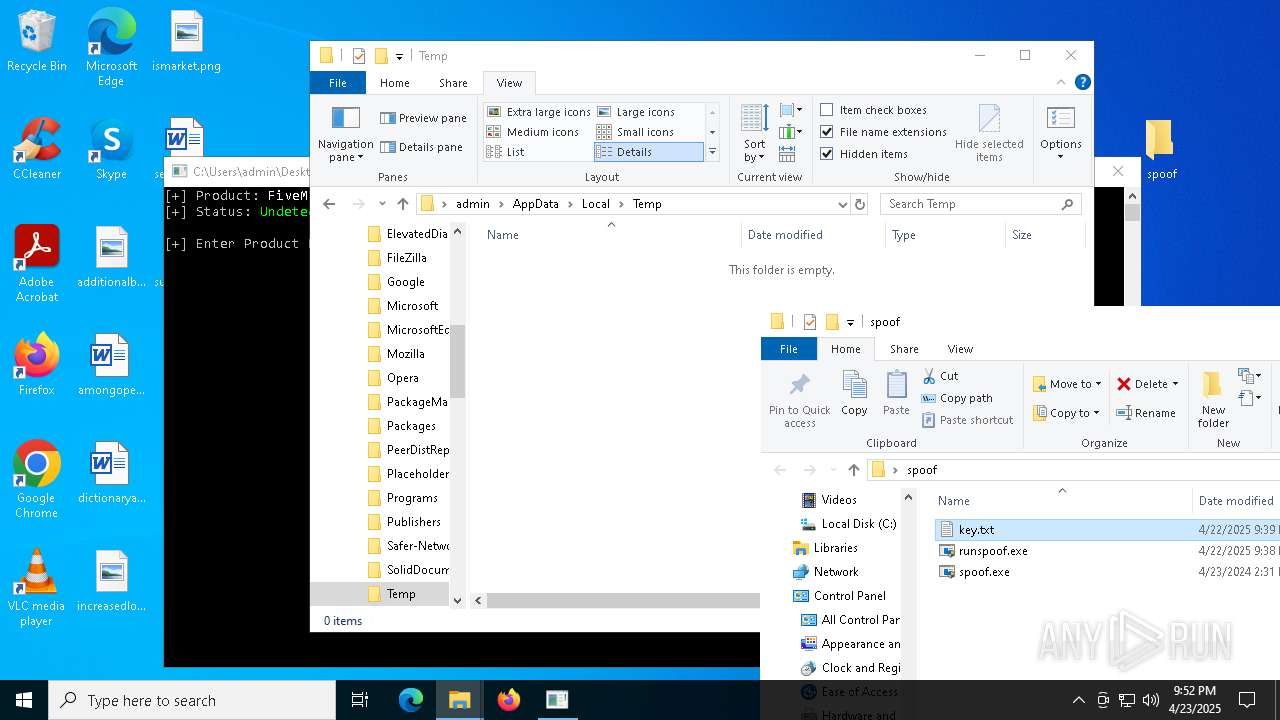The width and height of the screenshot is (1280, 720).
Task: Launch Microsoft Edge from the desktop
Action: click(x=111, y=48)
